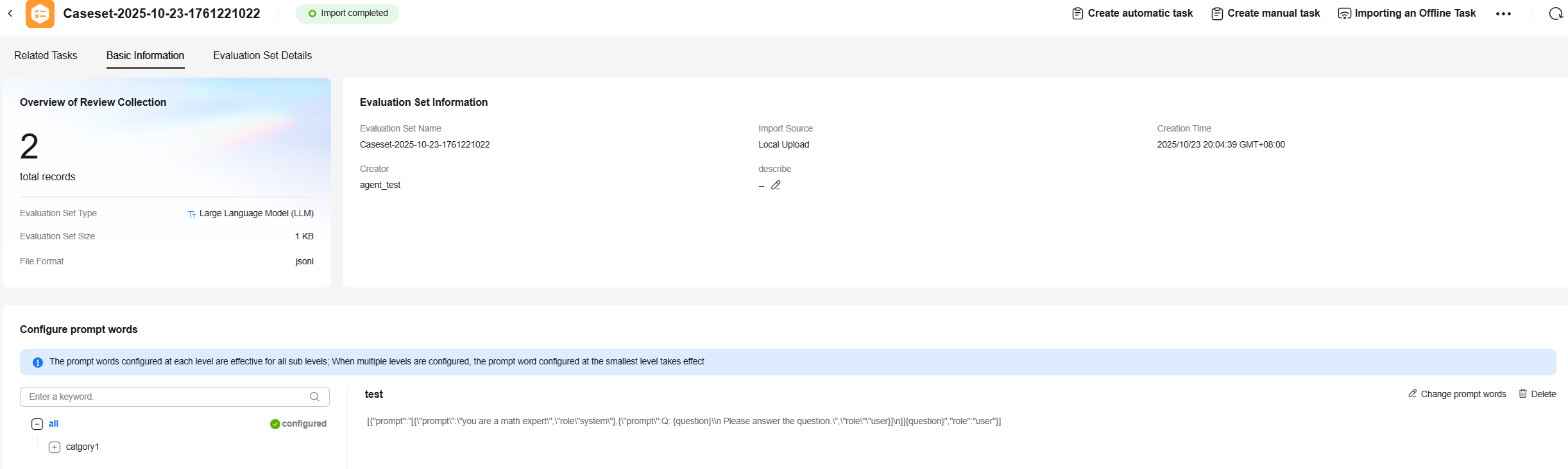Click the info icon in the blue banner
The image size is (1568, 469).
(x=38, y=362)
